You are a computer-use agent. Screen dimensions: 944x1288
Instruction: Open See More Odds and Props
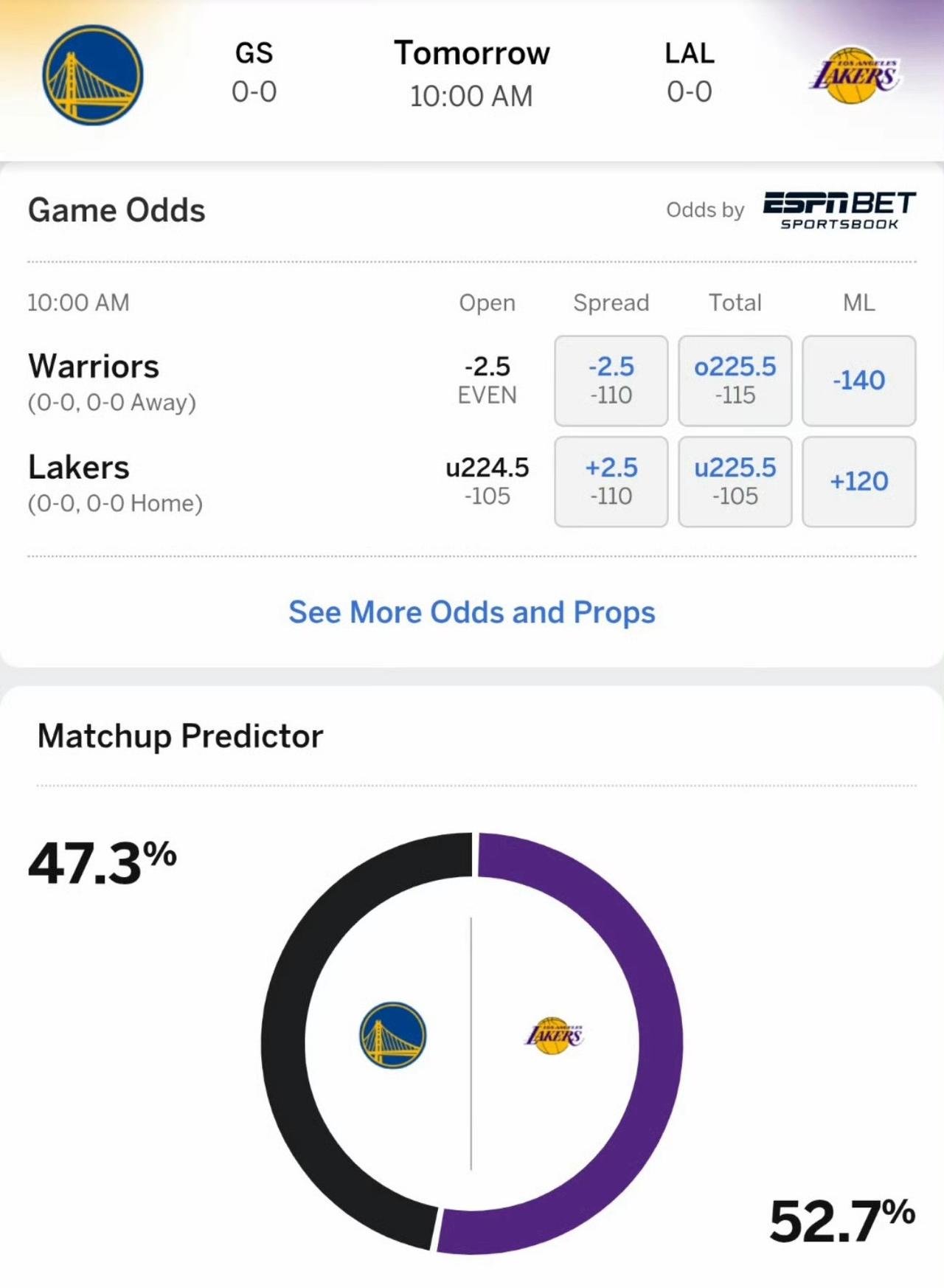[x=472, y=612]
